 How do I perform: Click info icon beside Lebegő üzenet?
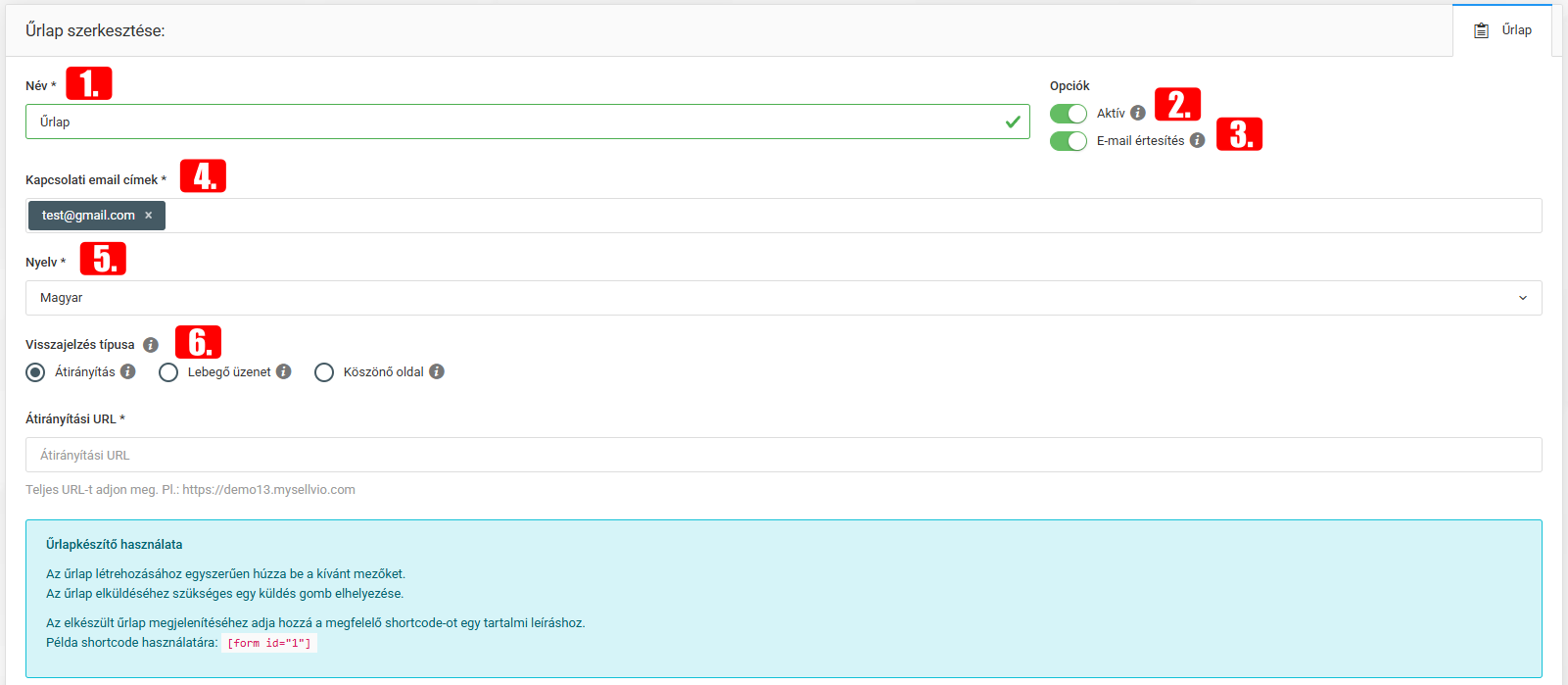click(x=283, y=371)
